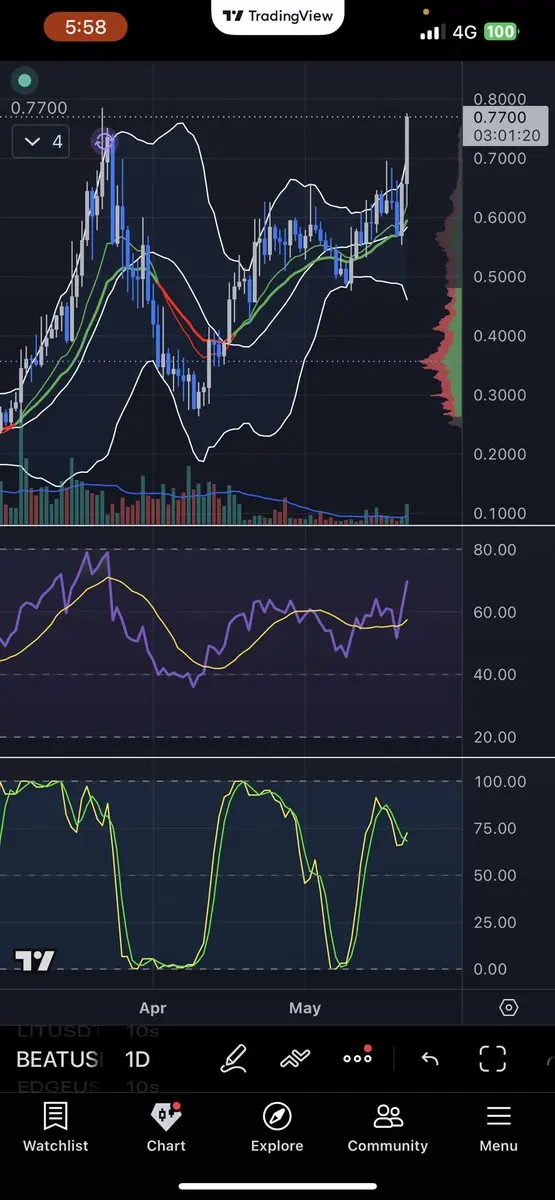Tap the cellular signal bars icon
Viewport: 555px width, 1200px height.
coord(432,32)
